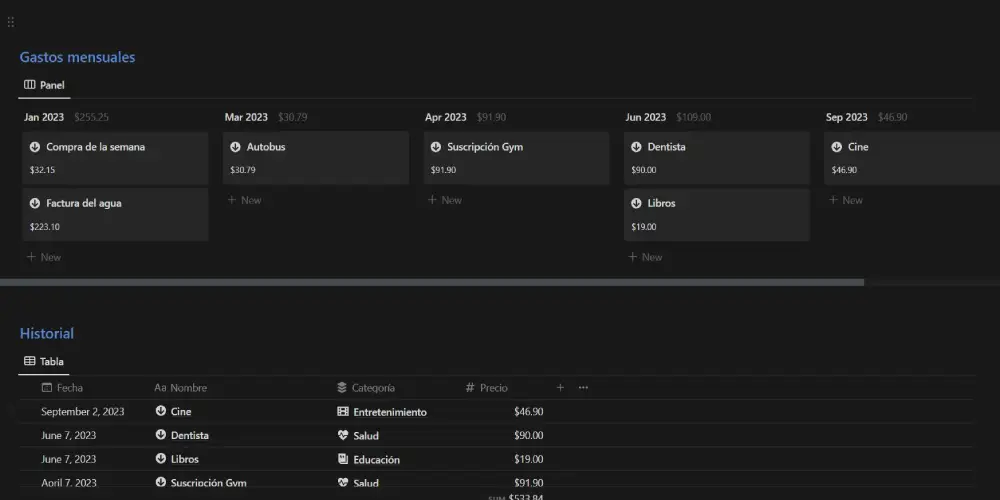Click the drag handle icon at top left
Image resolution: width=1000 pixels, height=500 pixels.
coord(11,22)
